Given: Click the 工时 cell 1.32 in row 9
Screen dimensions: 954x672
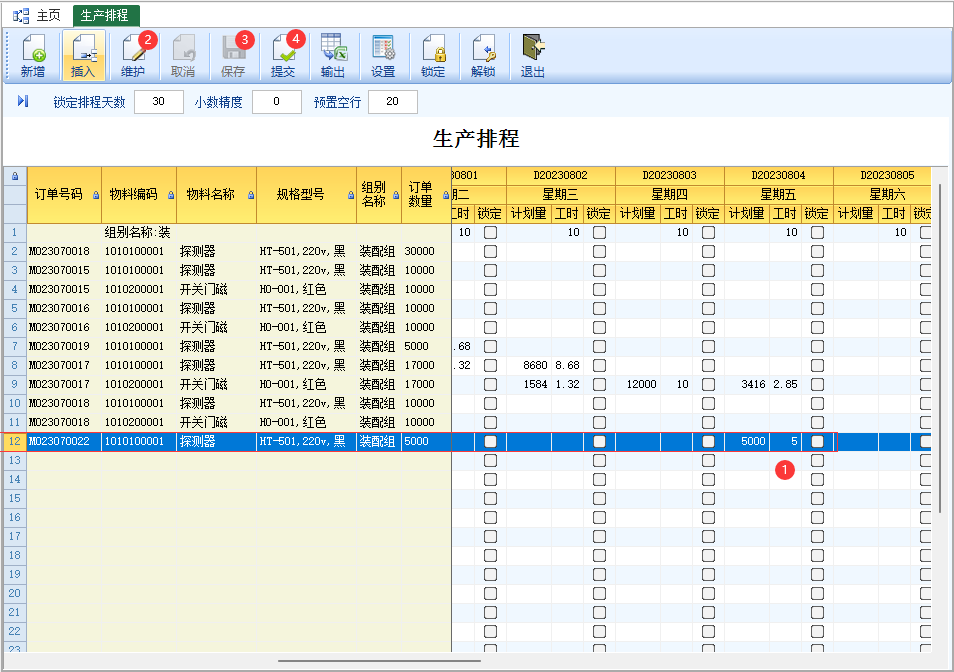Looking at the screenshot, I should 567,384.
